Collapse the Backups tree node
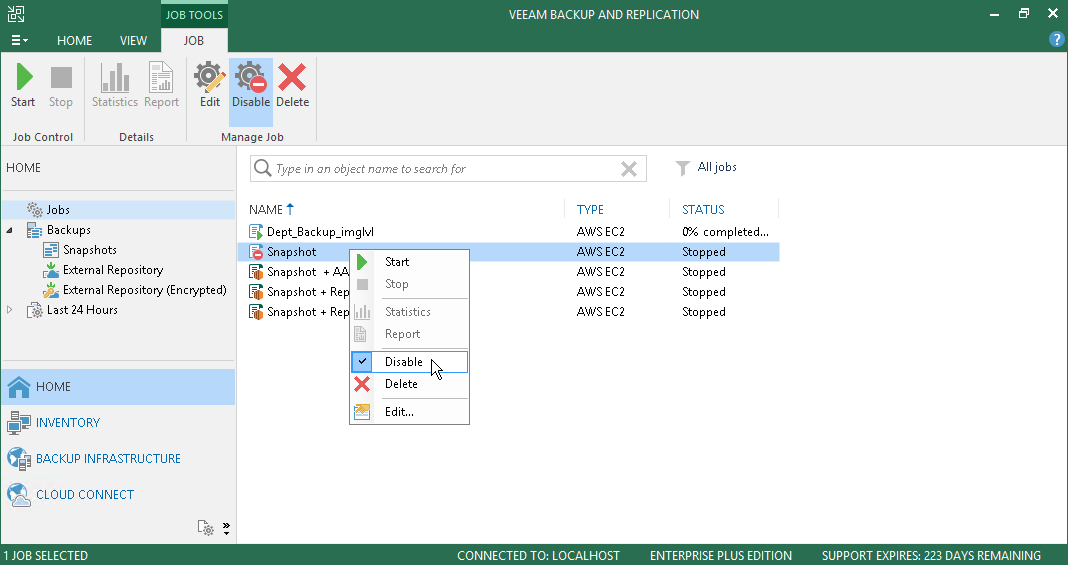 [x=9, y=230]
